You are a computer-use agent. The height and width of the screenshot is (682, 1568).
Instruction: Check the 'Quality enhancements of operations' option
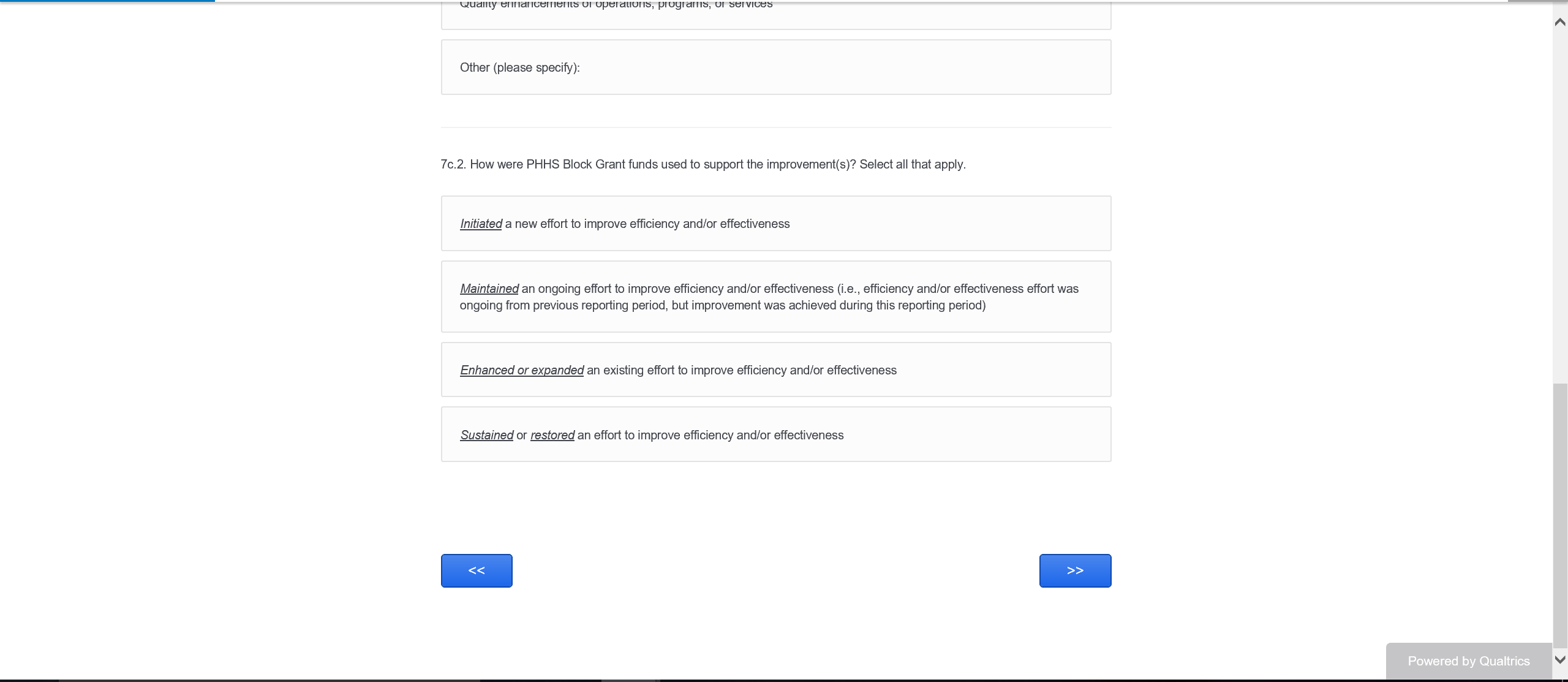(x=775, y=12)
